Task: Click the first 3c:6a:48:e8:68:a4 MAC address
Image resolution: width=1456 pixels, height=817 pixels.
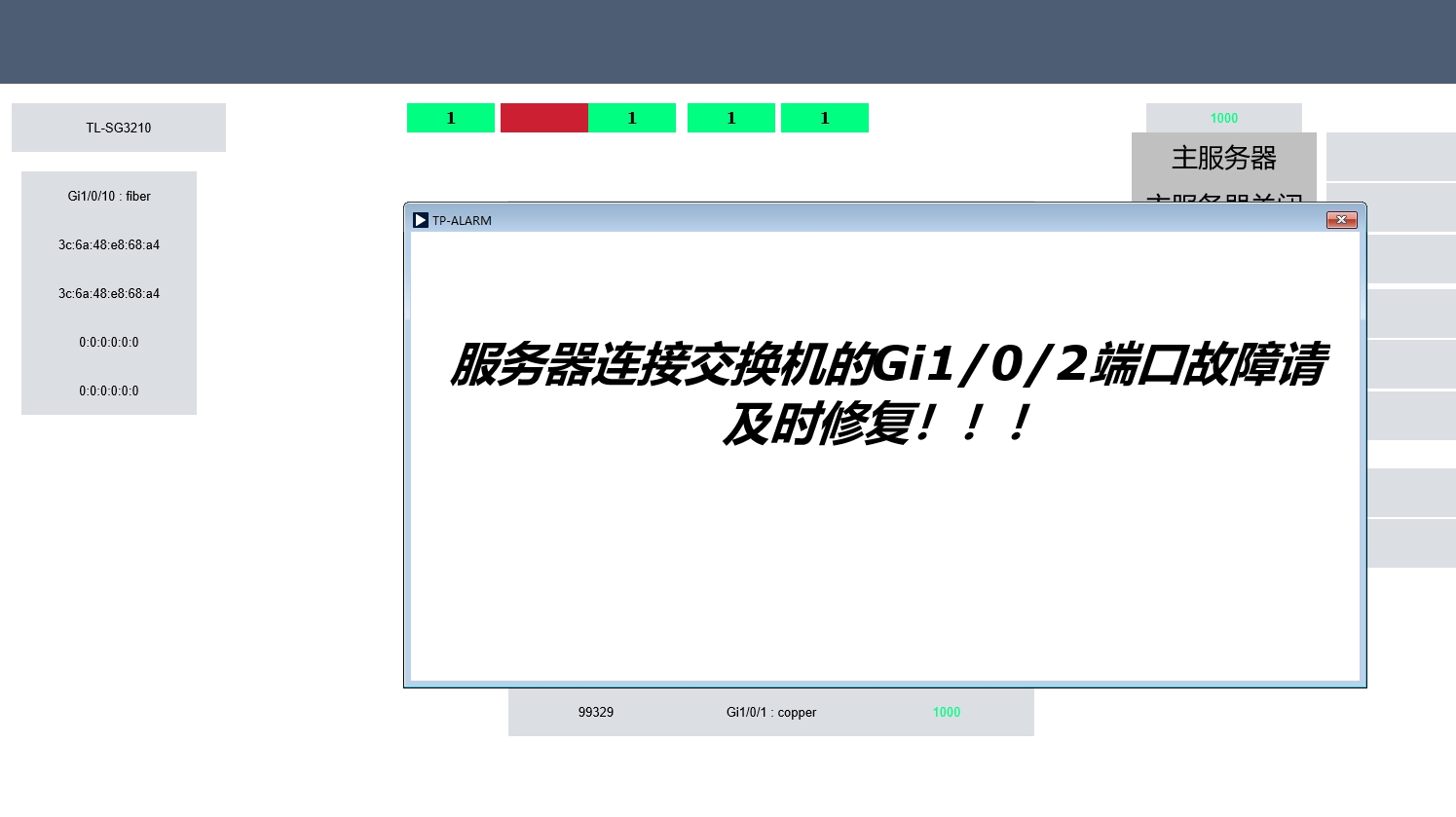Action: pyautogui.click(x=109, y=244)
